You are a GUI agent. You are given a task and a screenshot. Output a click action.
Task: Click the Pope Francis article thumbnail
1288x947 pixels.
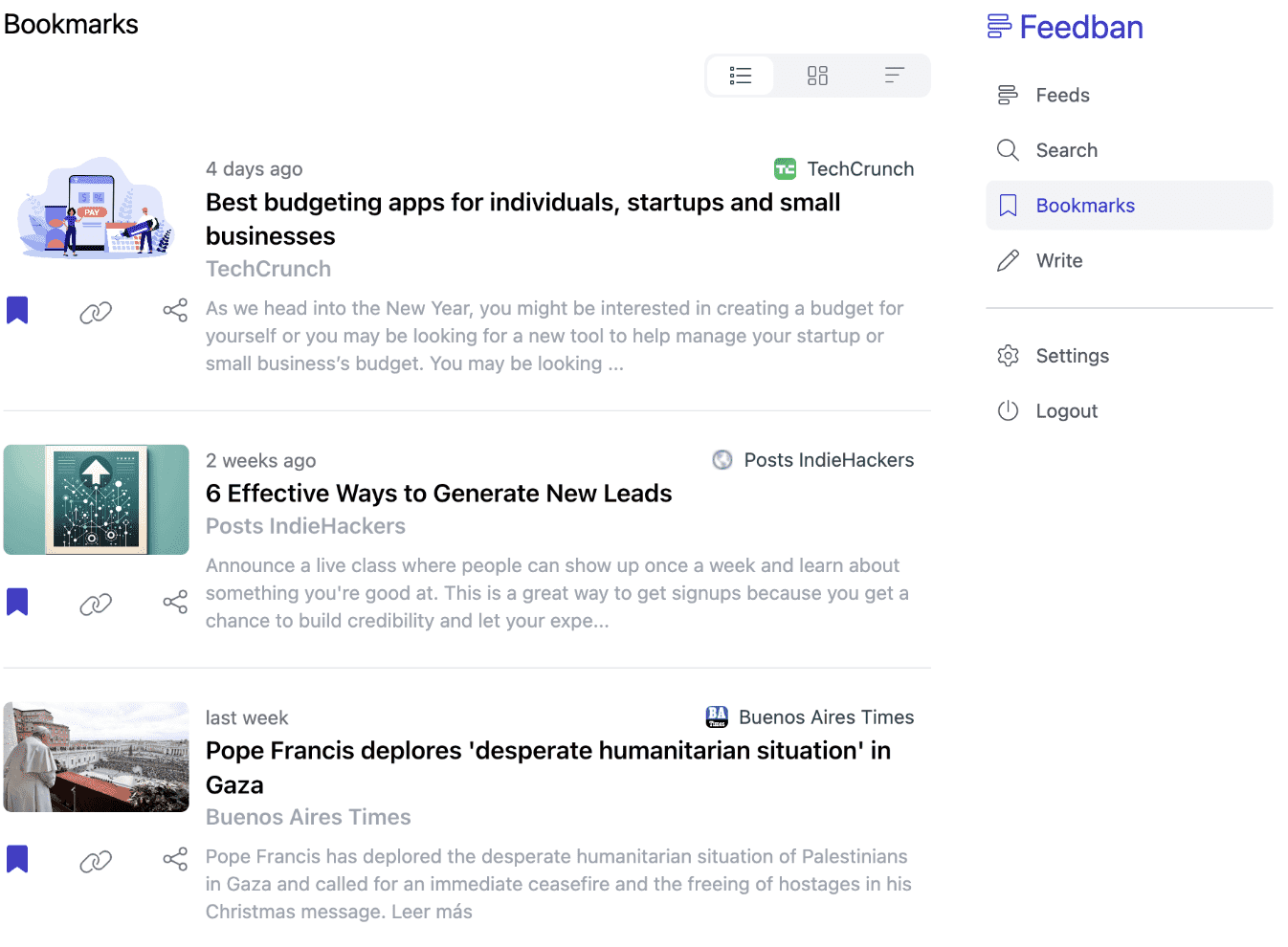(96, 758)
